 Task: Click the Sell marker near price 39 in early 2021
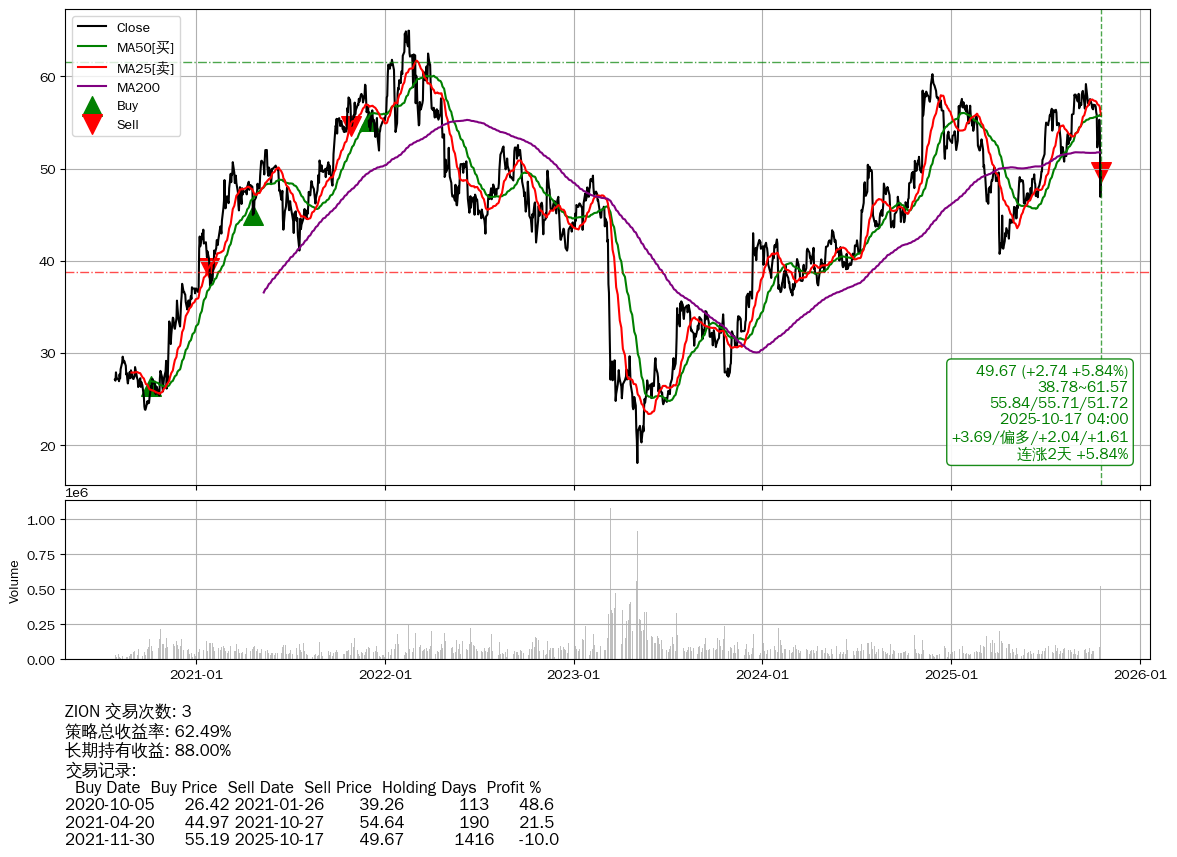pyautogui.click(x=209, y=268)
